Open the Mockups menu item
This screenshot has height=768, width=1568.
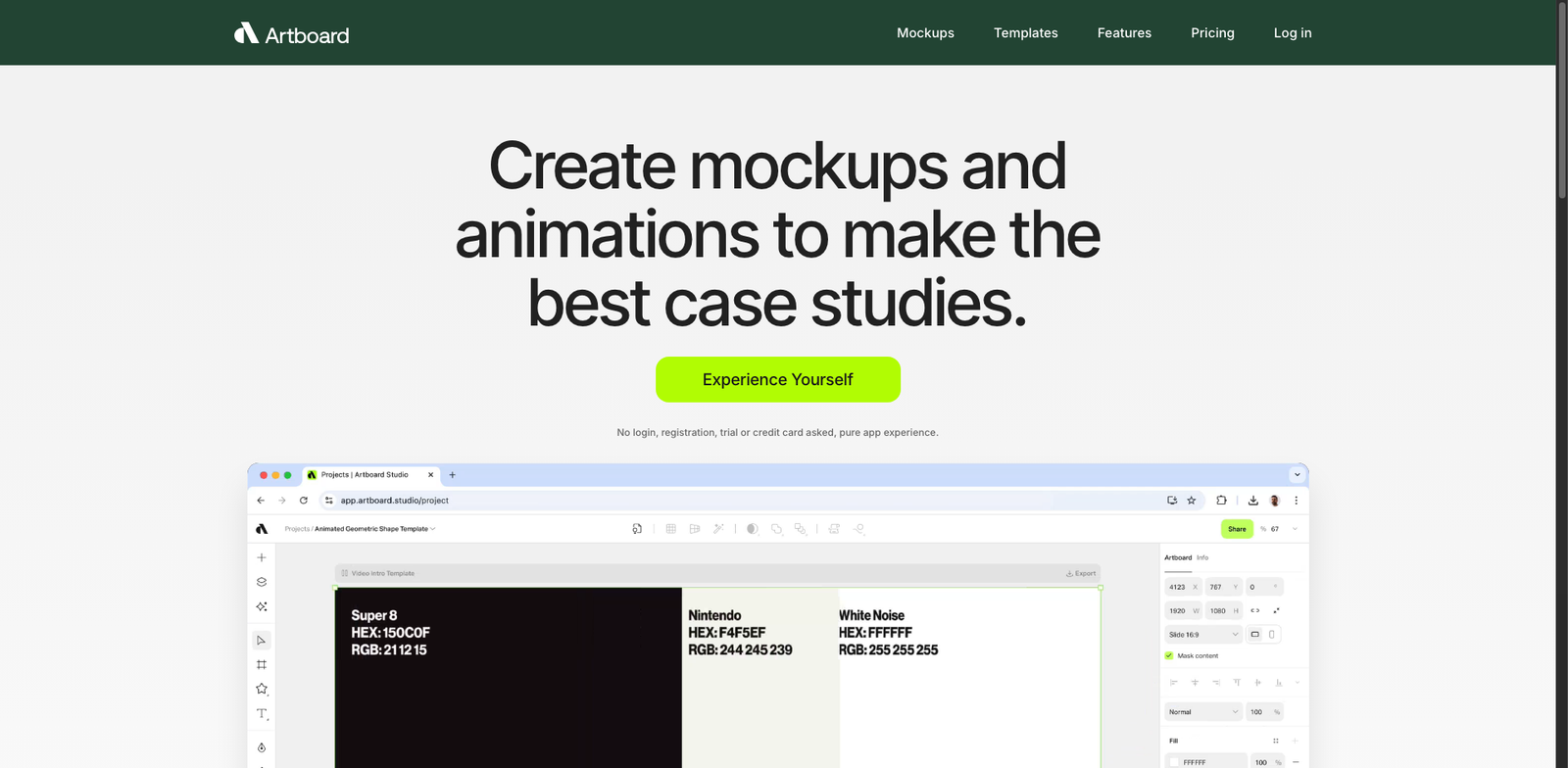[925, 32]
